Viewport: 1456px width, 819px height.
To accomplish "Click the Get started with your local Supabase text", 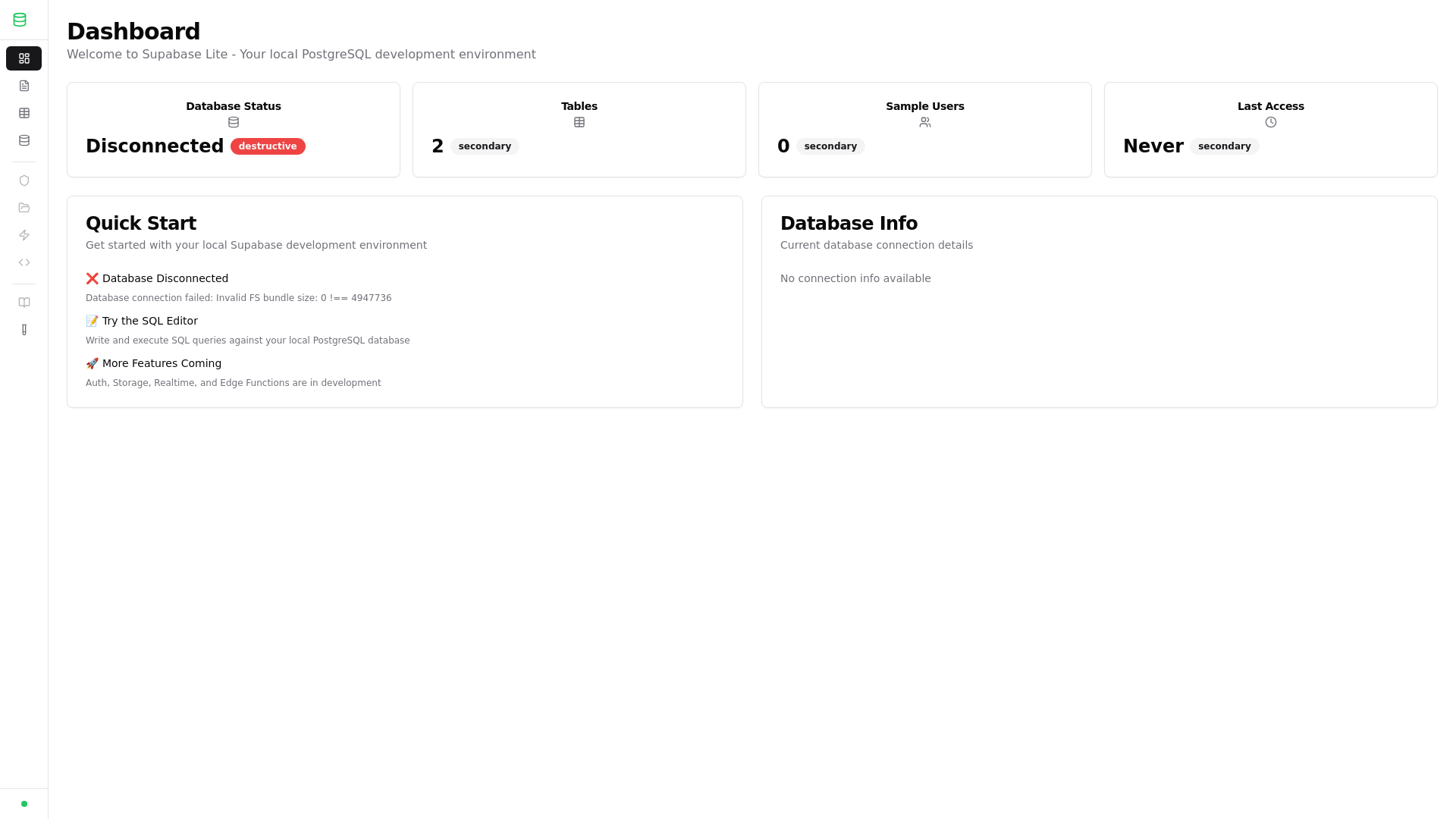I will click(256, 245).
